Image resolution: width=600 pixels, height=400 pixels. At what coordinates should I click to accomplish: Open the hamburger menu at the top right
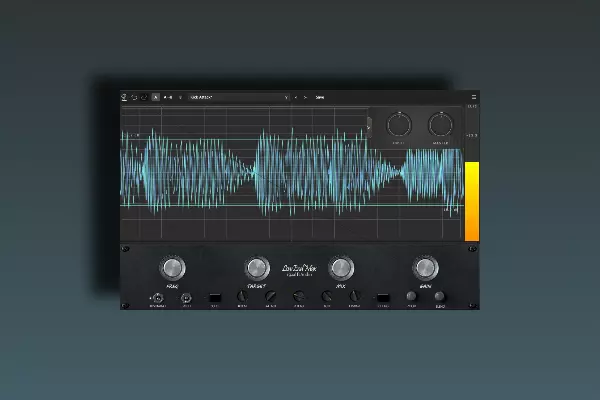[474, 97]
